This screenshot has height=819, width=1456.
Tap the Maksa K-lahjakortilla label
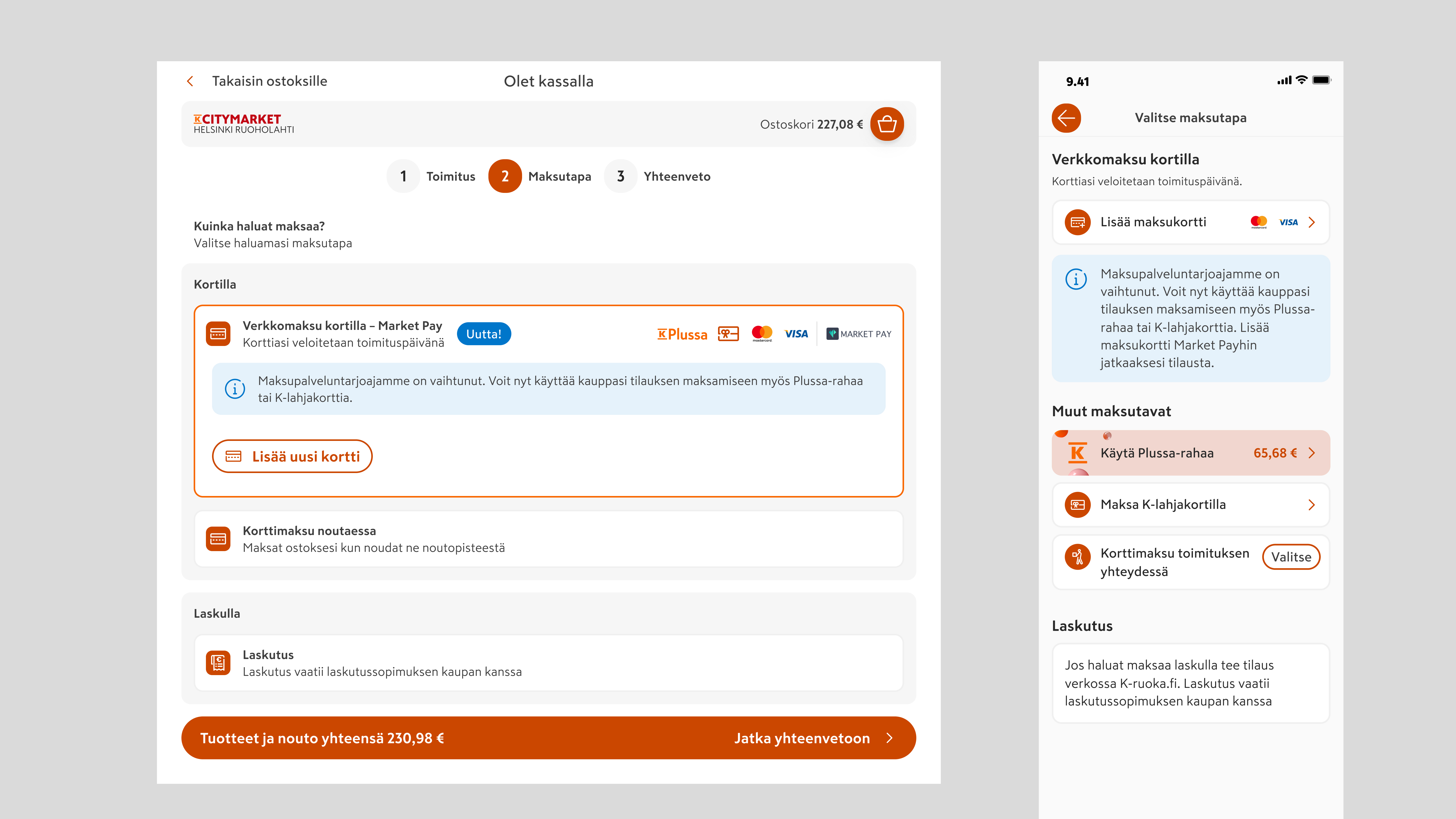coord(1163,505)
